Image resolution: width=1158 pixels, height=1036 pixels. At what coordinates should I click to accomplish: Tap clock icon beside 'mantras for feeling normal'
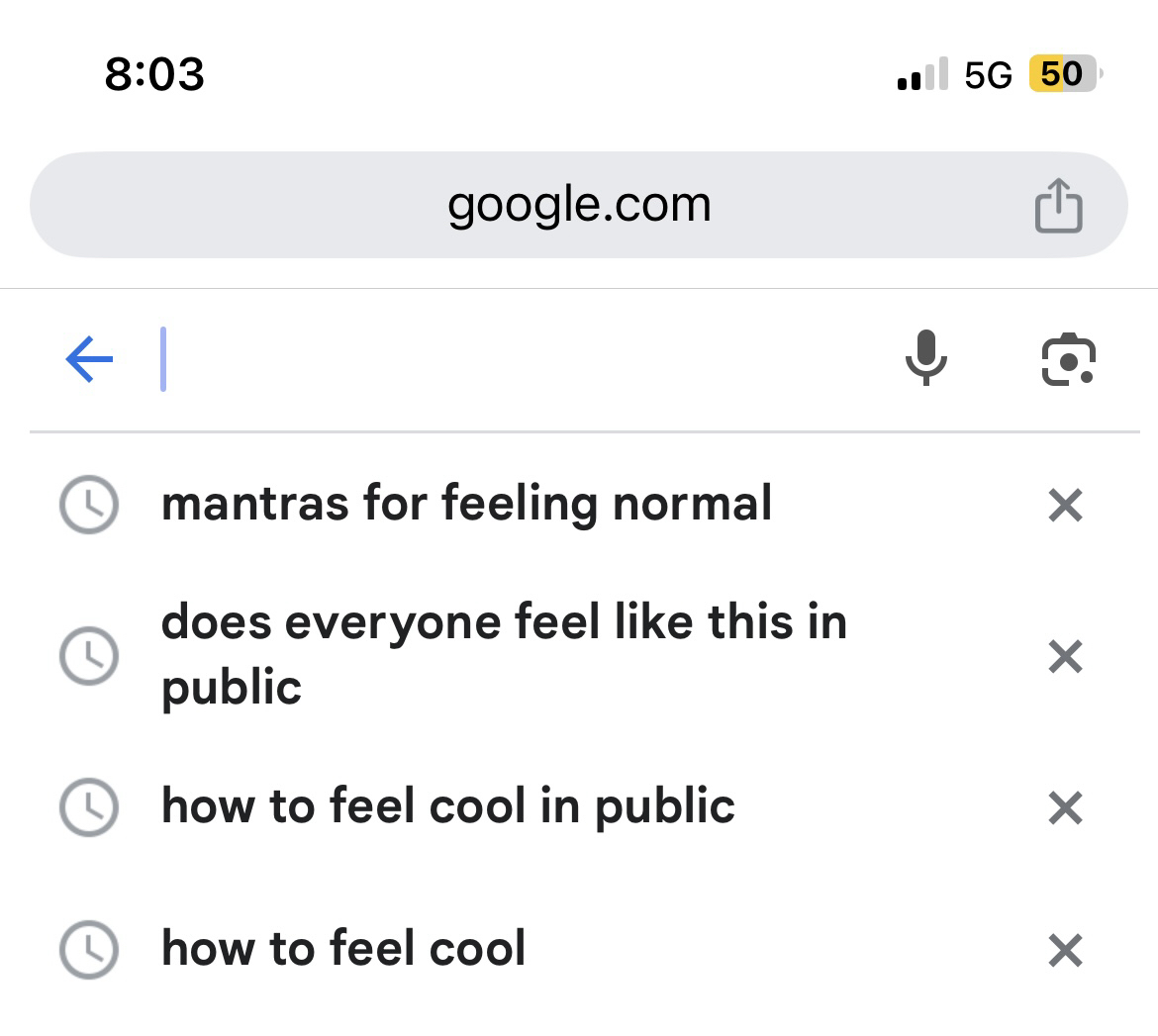(89, 506)
